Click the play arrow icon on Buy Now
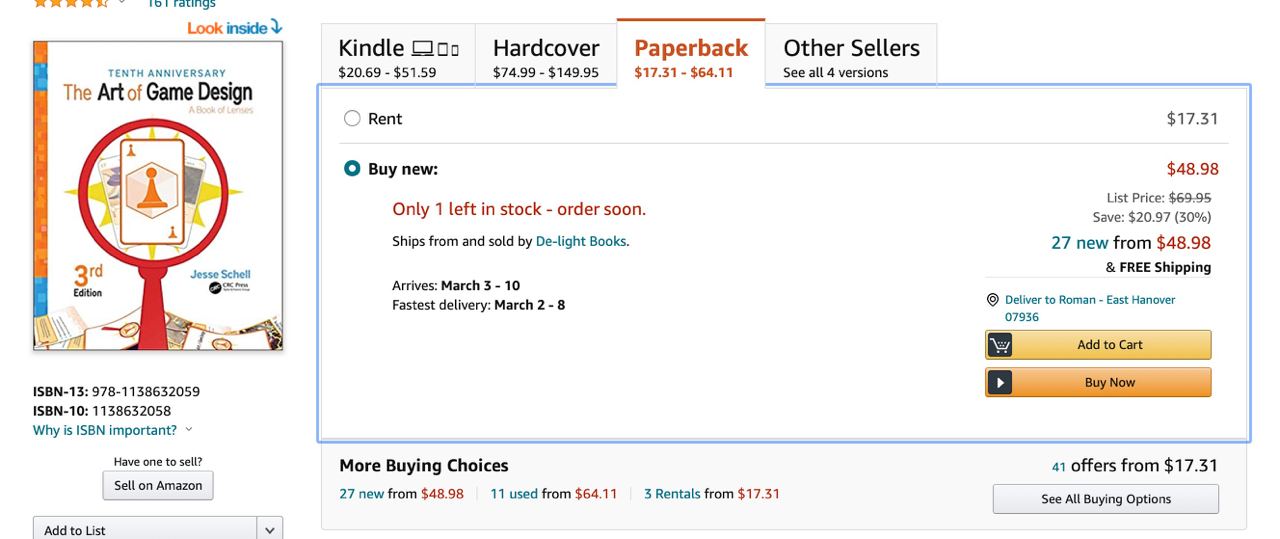The height and width of the screenshot is (539, 1280). 1000,383
